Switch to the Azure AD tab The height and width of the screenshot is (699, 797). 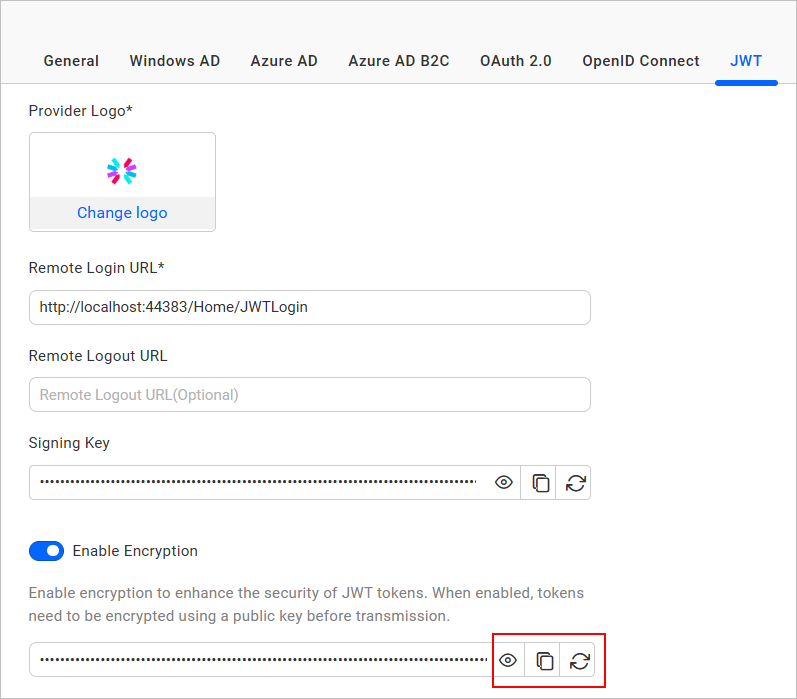pyautogui.click(x=284, y=61)
